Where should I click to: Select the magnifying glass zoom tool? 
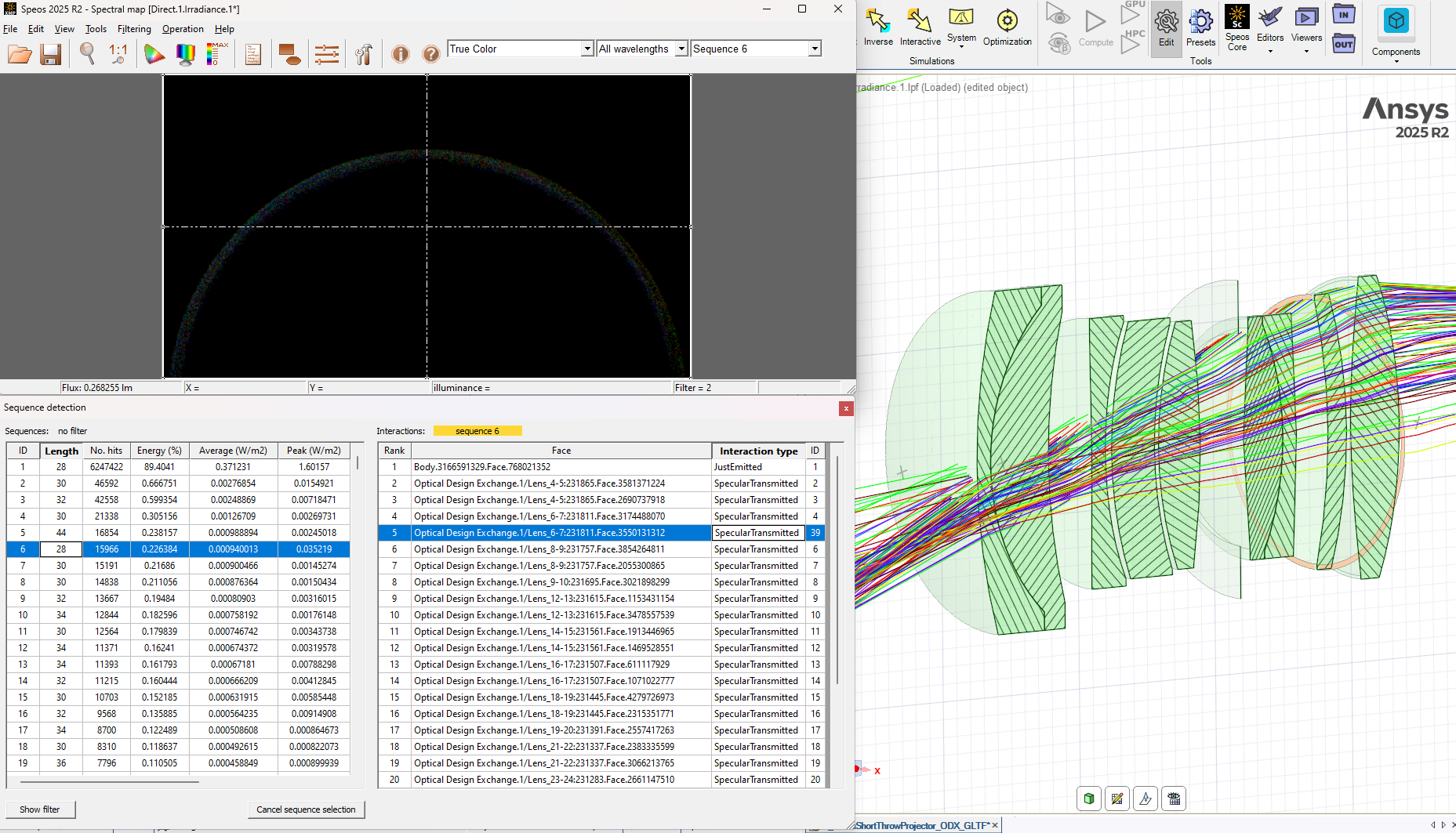click(87, 54)
